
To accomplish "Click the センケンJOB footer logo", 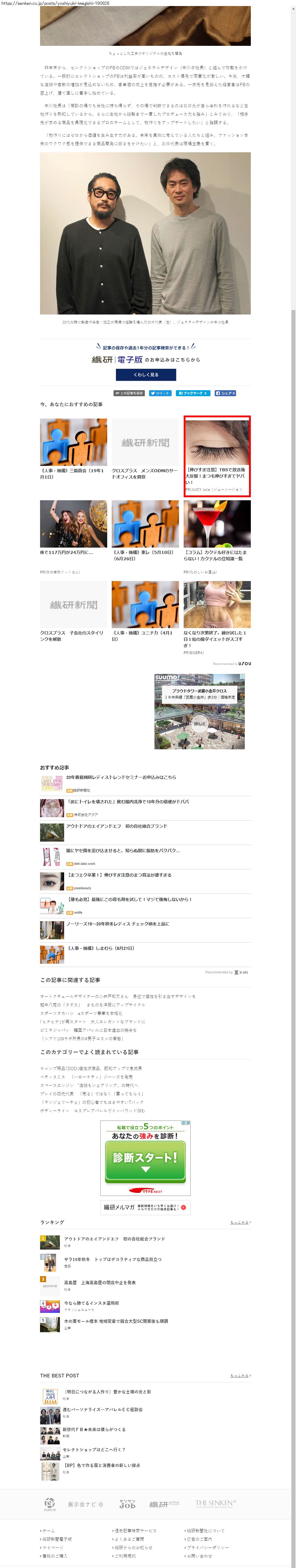I will click(x=128, y=1503).
